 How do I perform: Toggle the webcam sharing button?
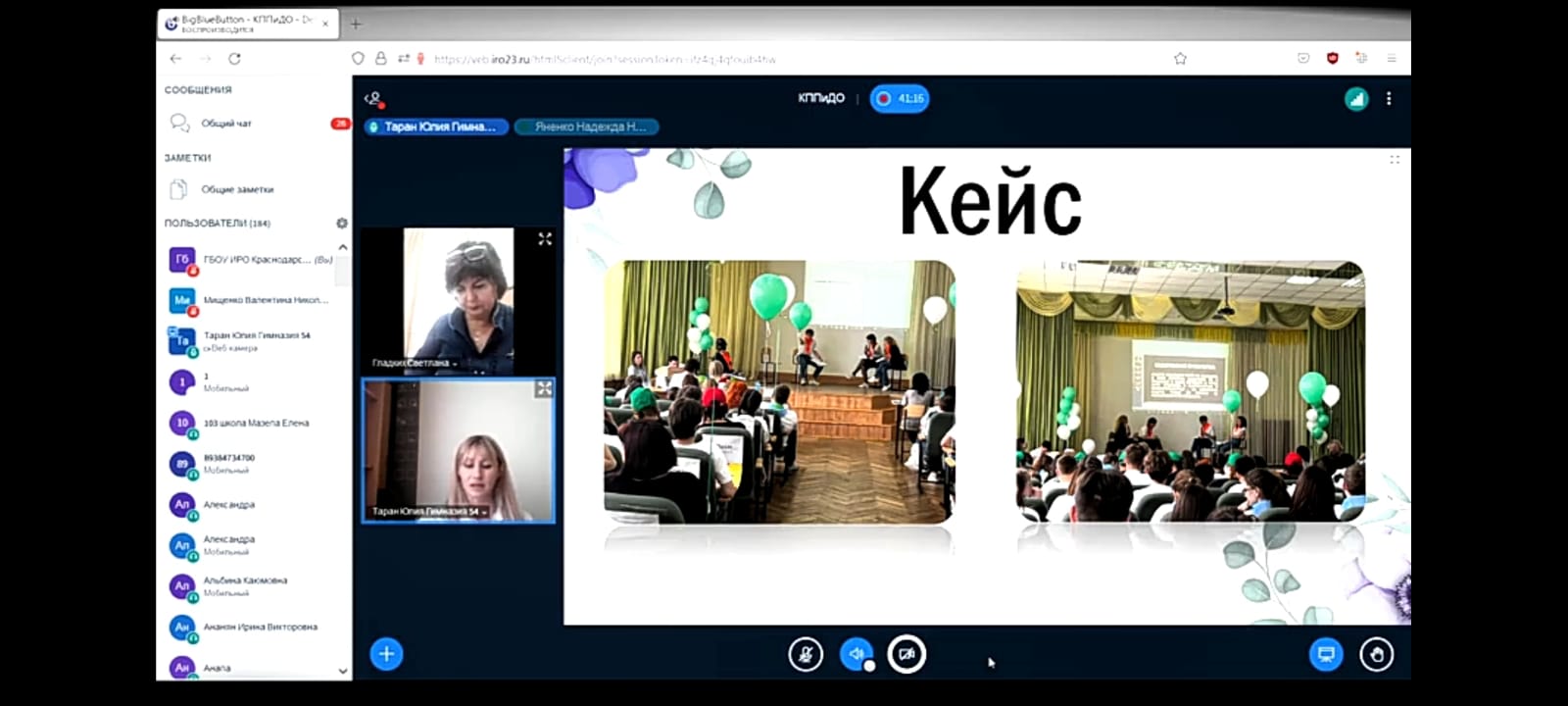pyautogui.click(x=906, y=654)
